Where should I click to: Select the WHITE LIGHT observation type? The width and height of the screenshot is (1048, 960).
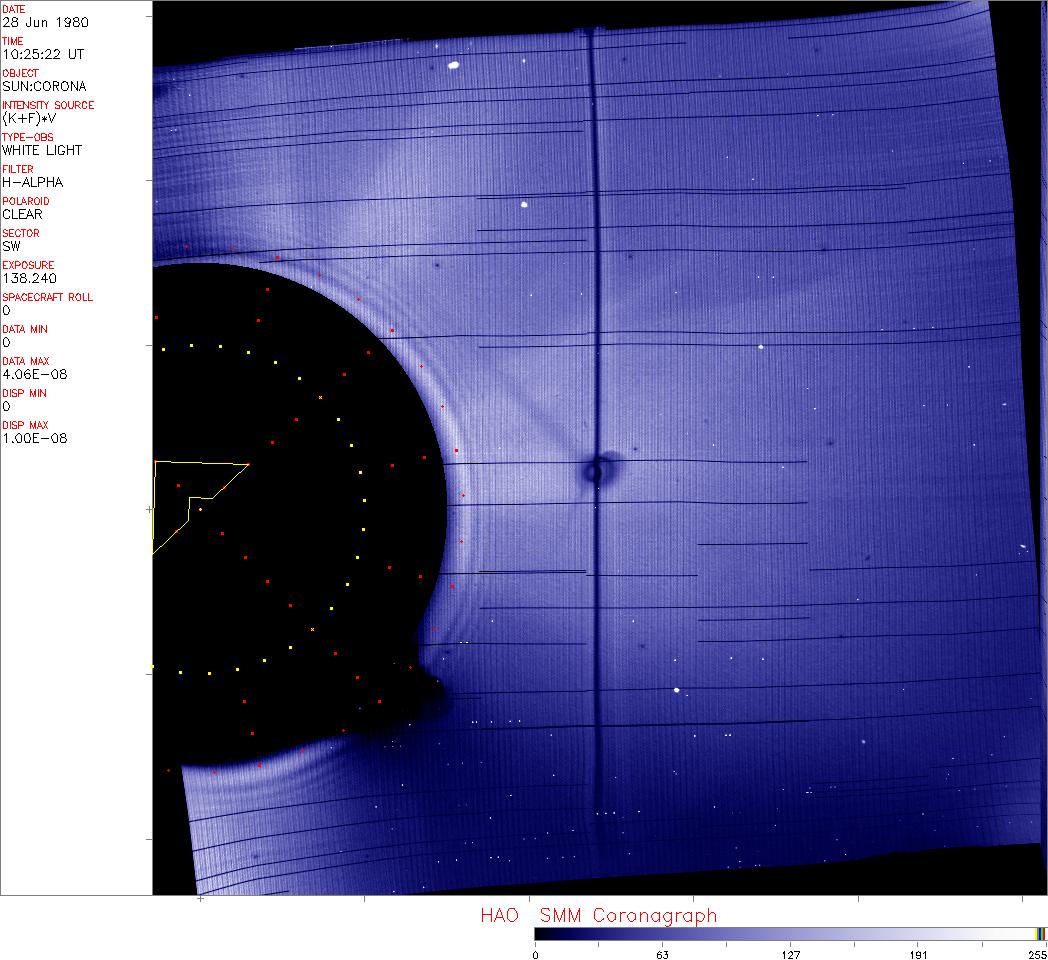tap(42, 150)
